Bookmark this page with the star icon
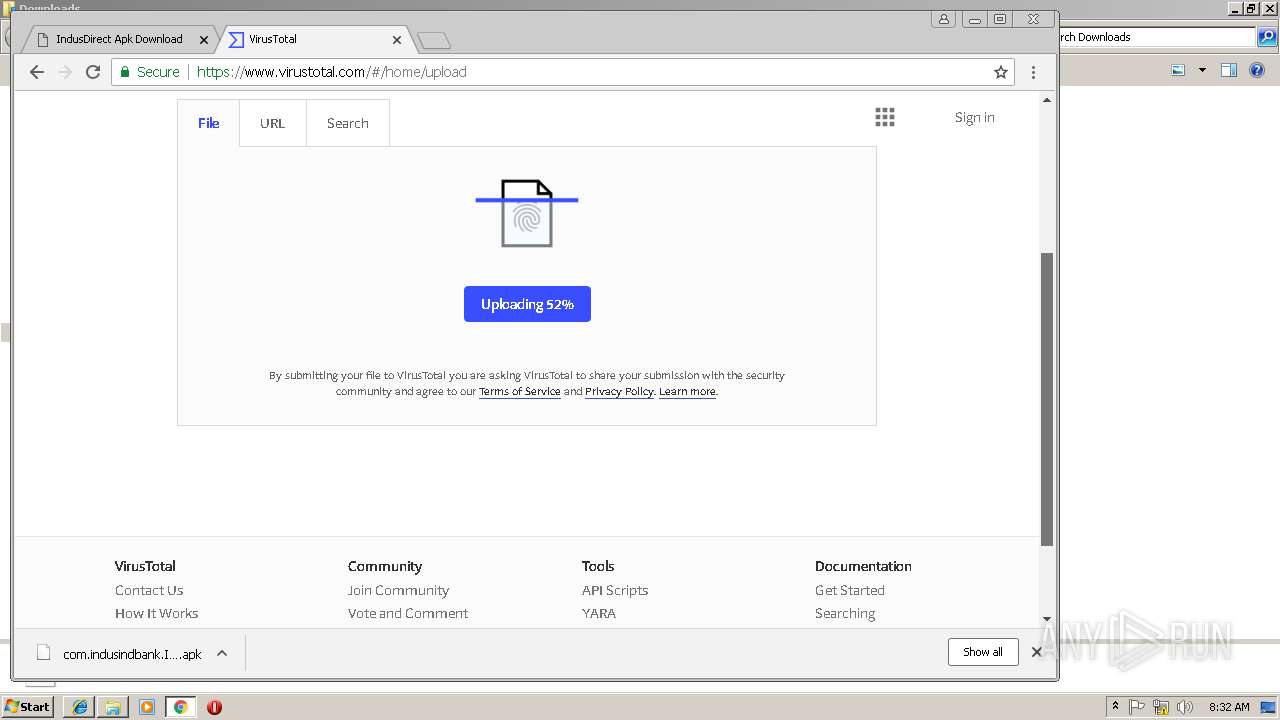The width and height of the screenshot is (1280, 720). [1000, 72]
